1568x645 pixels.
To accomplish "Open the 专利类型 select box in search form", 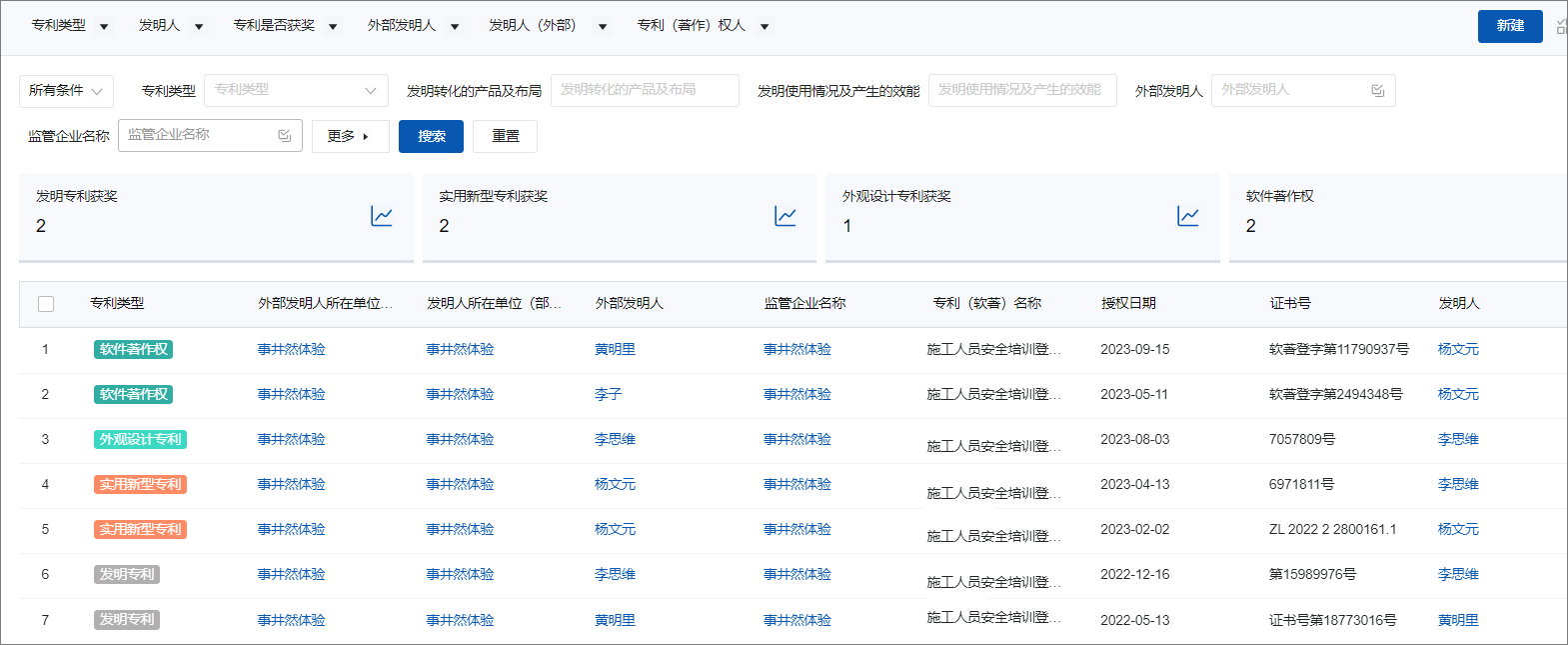I will click(296, 90).
